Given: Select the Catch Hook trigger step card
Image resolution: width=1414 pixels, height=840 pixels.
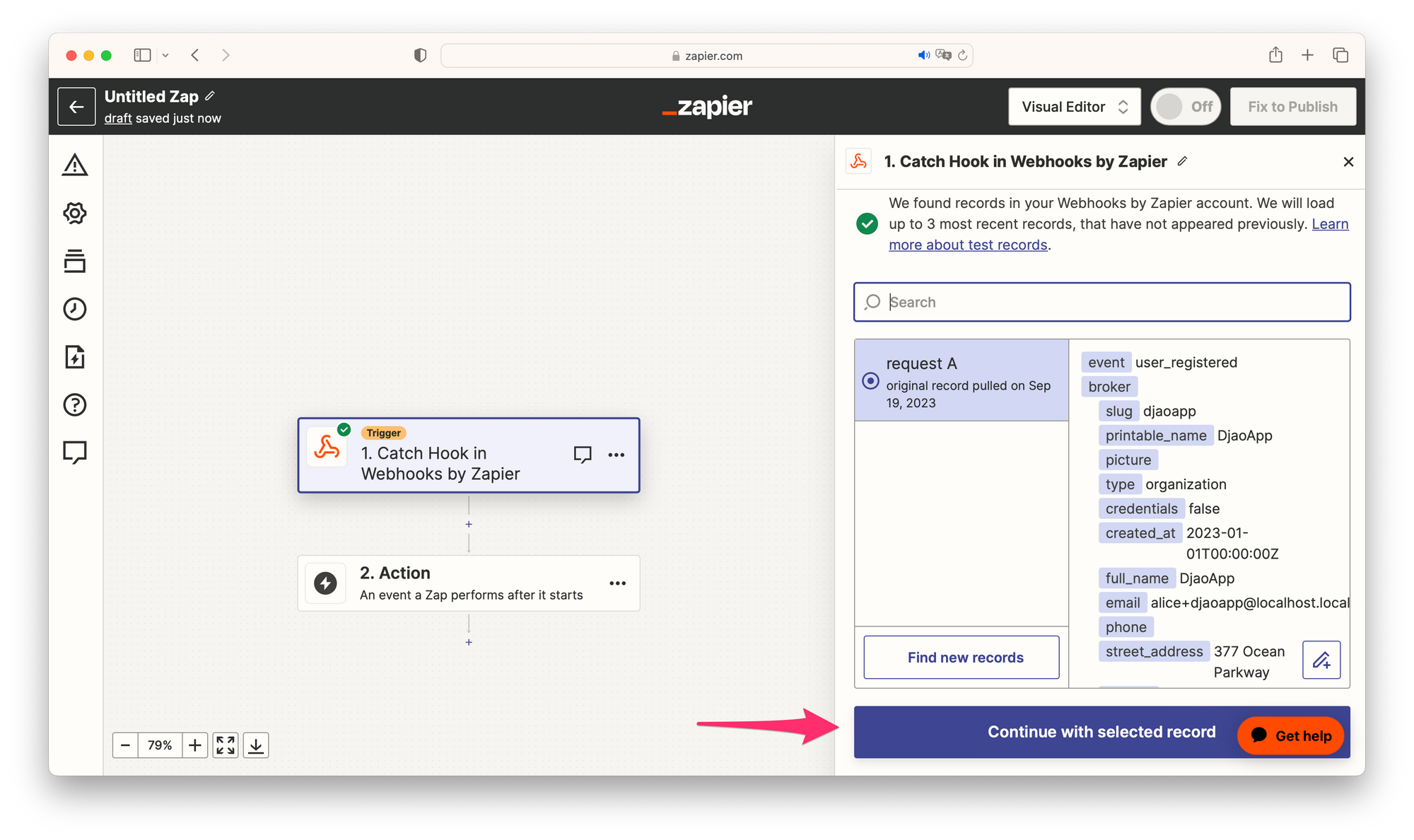Looking at the screenshot, I should pyautogui.click(x=469, y=455).
